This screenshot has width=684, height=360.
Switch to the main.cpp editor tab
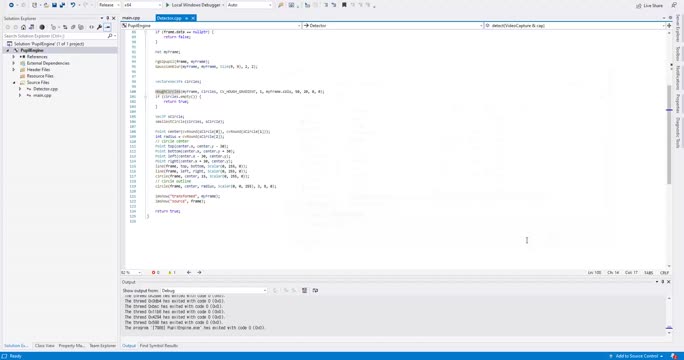131,18
